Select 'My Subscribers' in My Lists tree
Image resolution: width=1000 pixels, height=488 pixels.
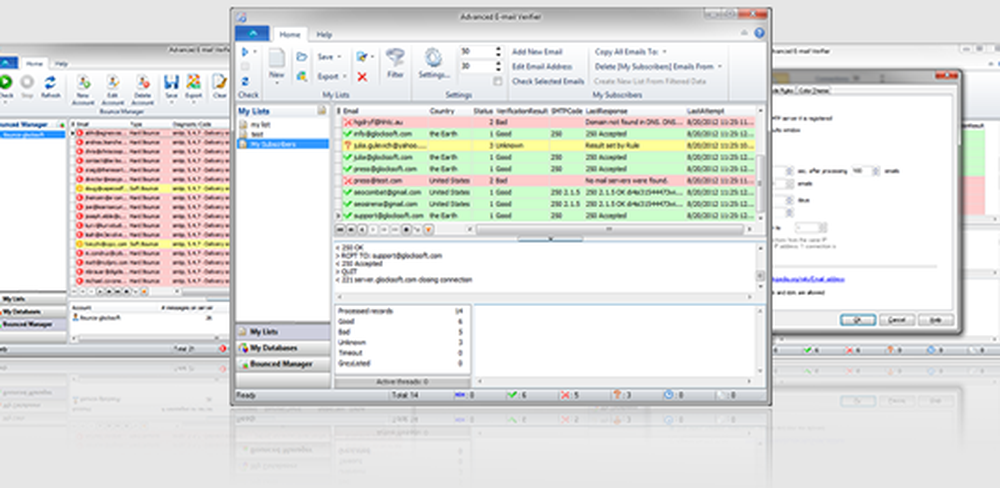[x=283, y=144]
